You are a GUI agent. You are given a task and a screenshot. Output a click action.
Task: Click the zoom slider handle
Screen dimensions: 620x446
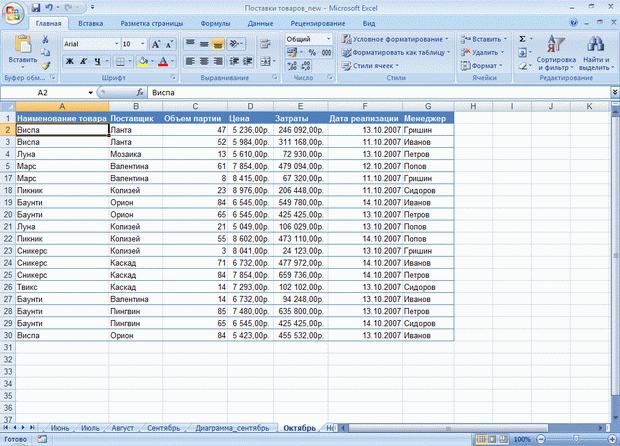576,439
